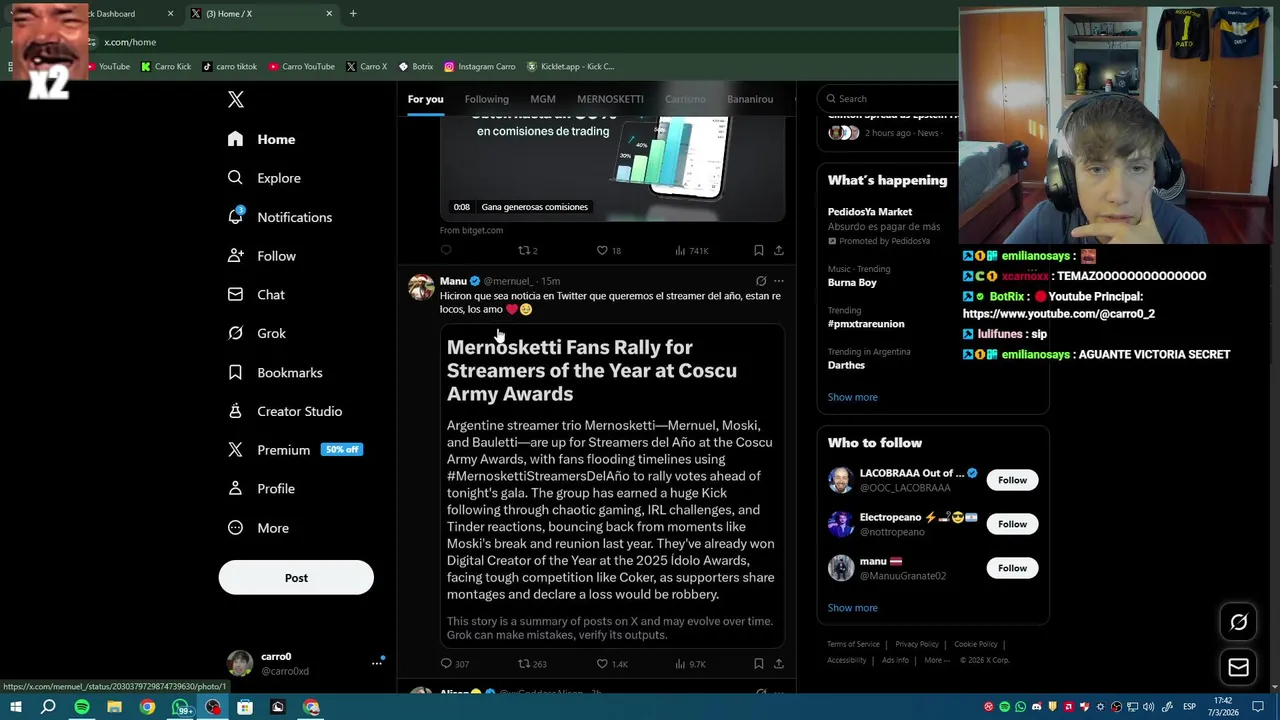Open Windows search in taskbar
This screenshot has height=720, width=1280.
(48, 707)
